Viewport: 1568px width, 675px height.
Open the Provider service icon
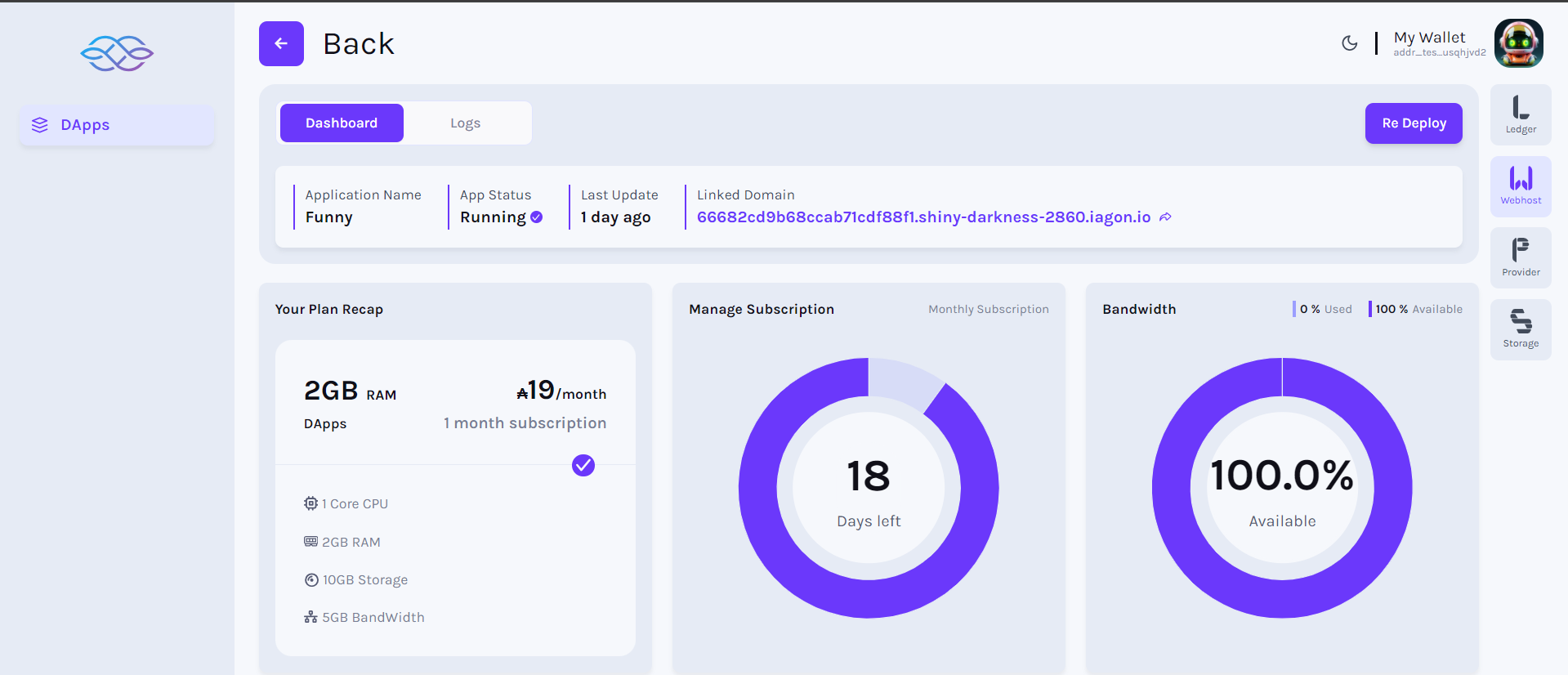1520,257
